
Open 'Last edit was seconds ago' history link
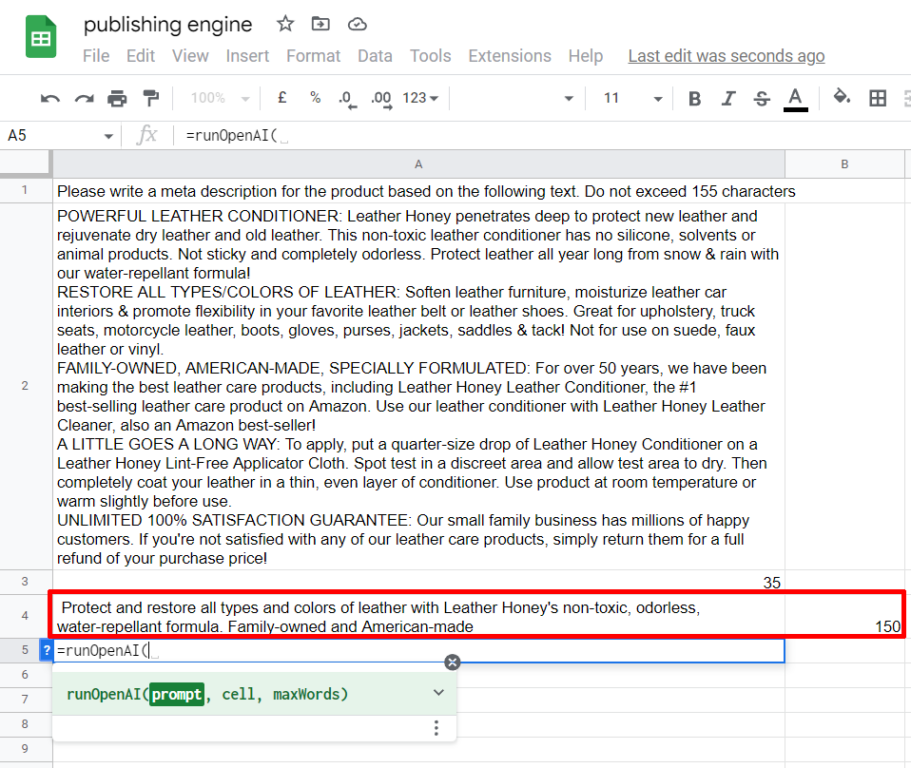coord(726,56)
